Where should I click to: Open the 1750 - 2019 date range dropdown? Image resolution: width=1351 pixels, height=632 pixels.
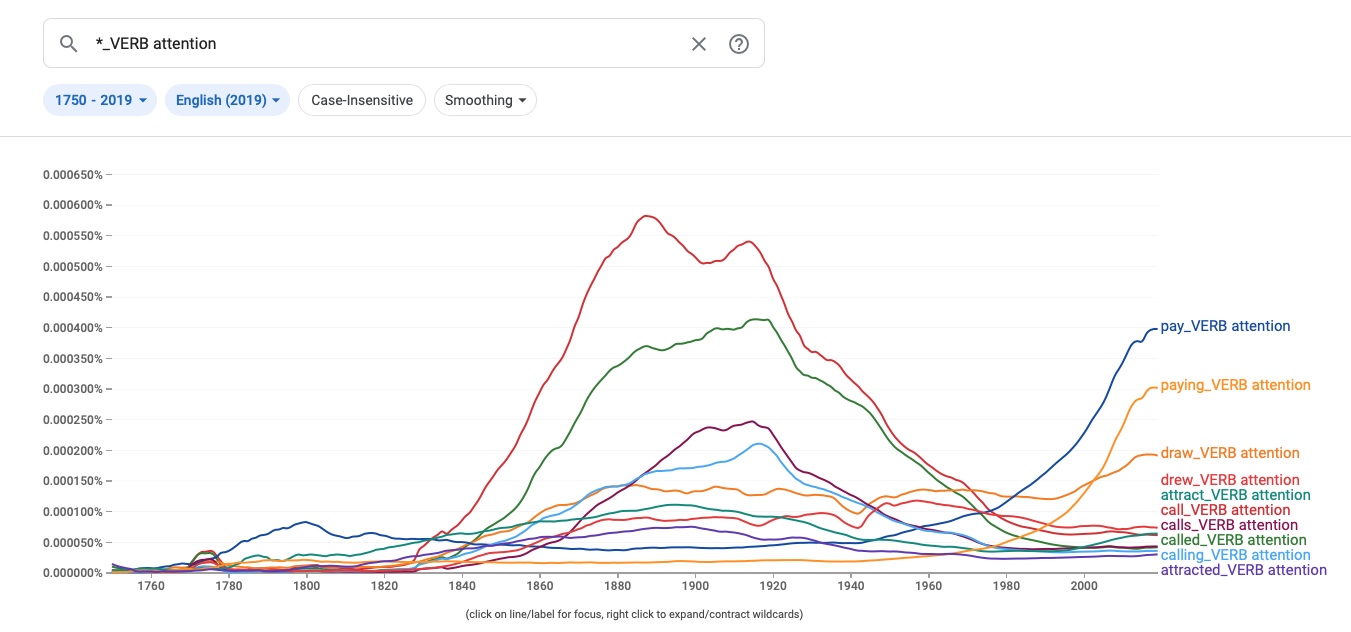pos(99,100)
